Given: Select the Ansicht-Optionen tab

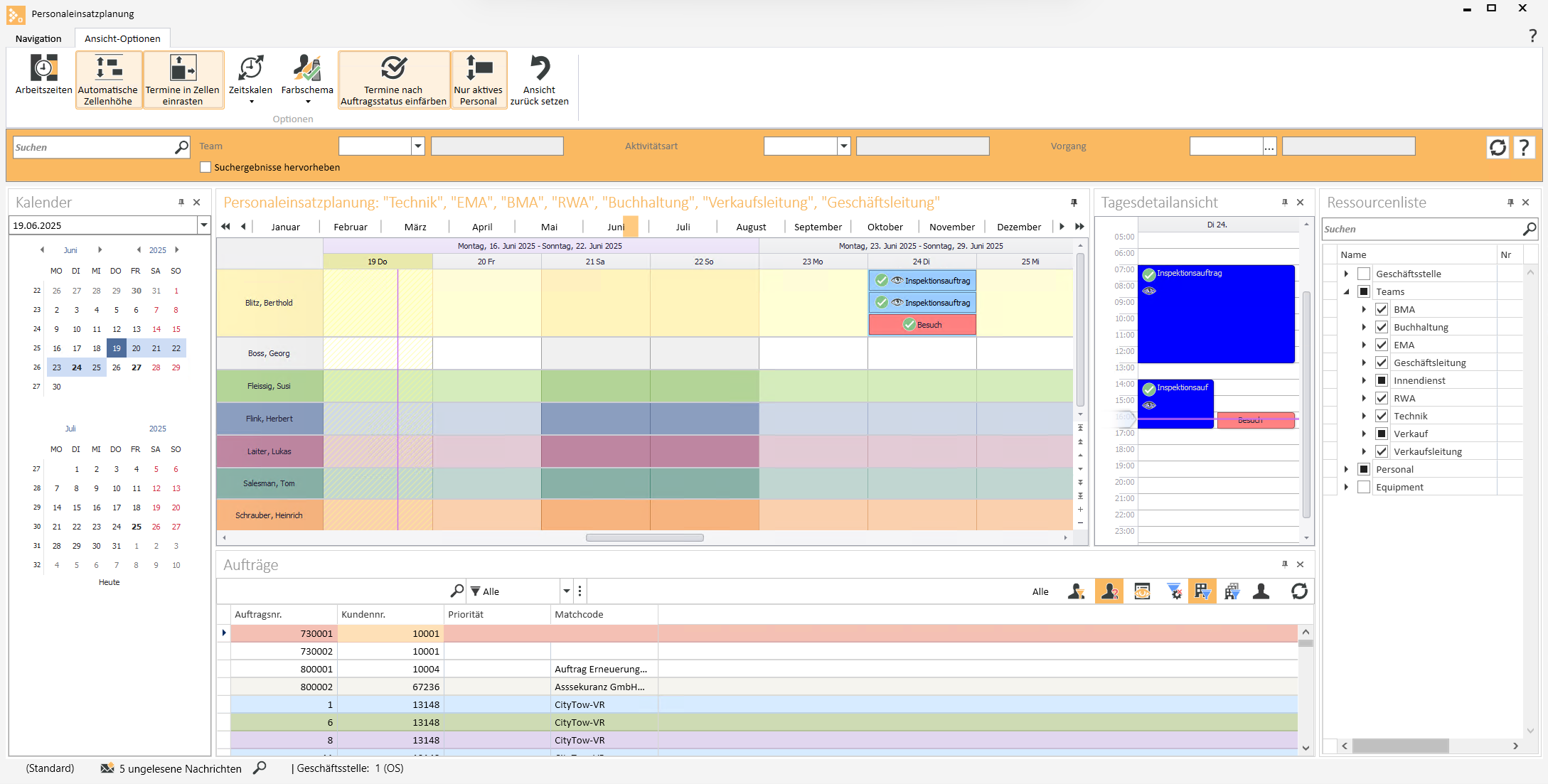Looking at the screenshot, I should point(122,38).
